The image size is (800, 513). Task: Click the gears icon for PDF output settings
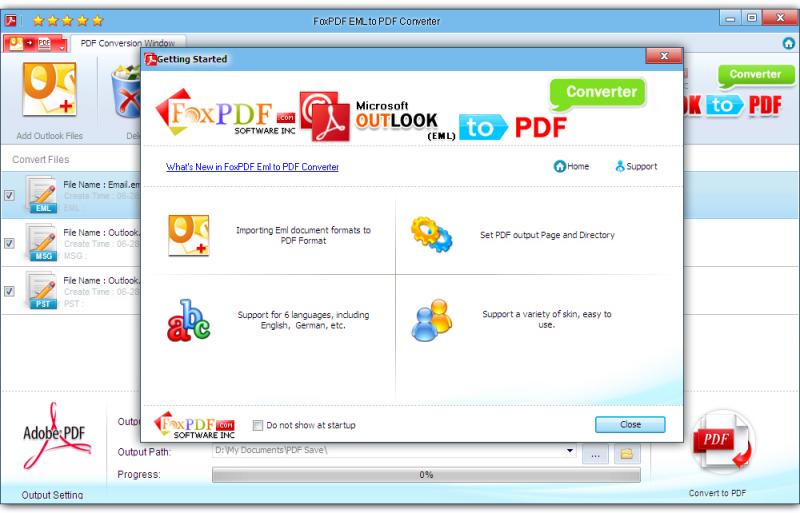click(x=432, y=235)
